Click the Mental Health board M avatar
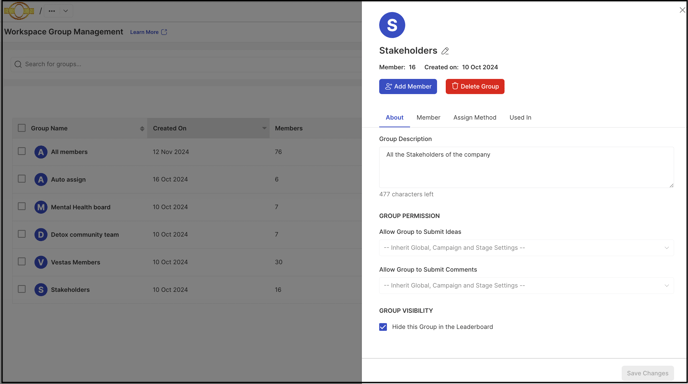 (41, 207)
